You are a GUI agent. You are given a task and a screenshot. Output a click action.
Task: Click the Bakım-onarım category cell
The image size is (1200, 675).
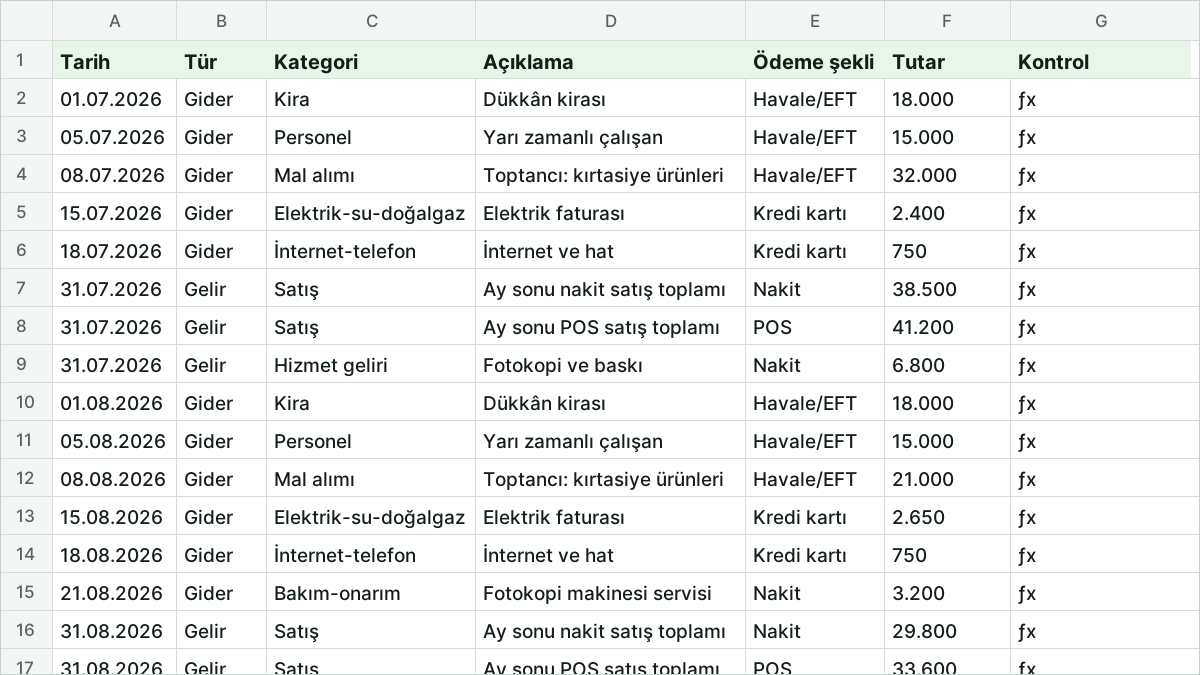[x=371, y=593]
